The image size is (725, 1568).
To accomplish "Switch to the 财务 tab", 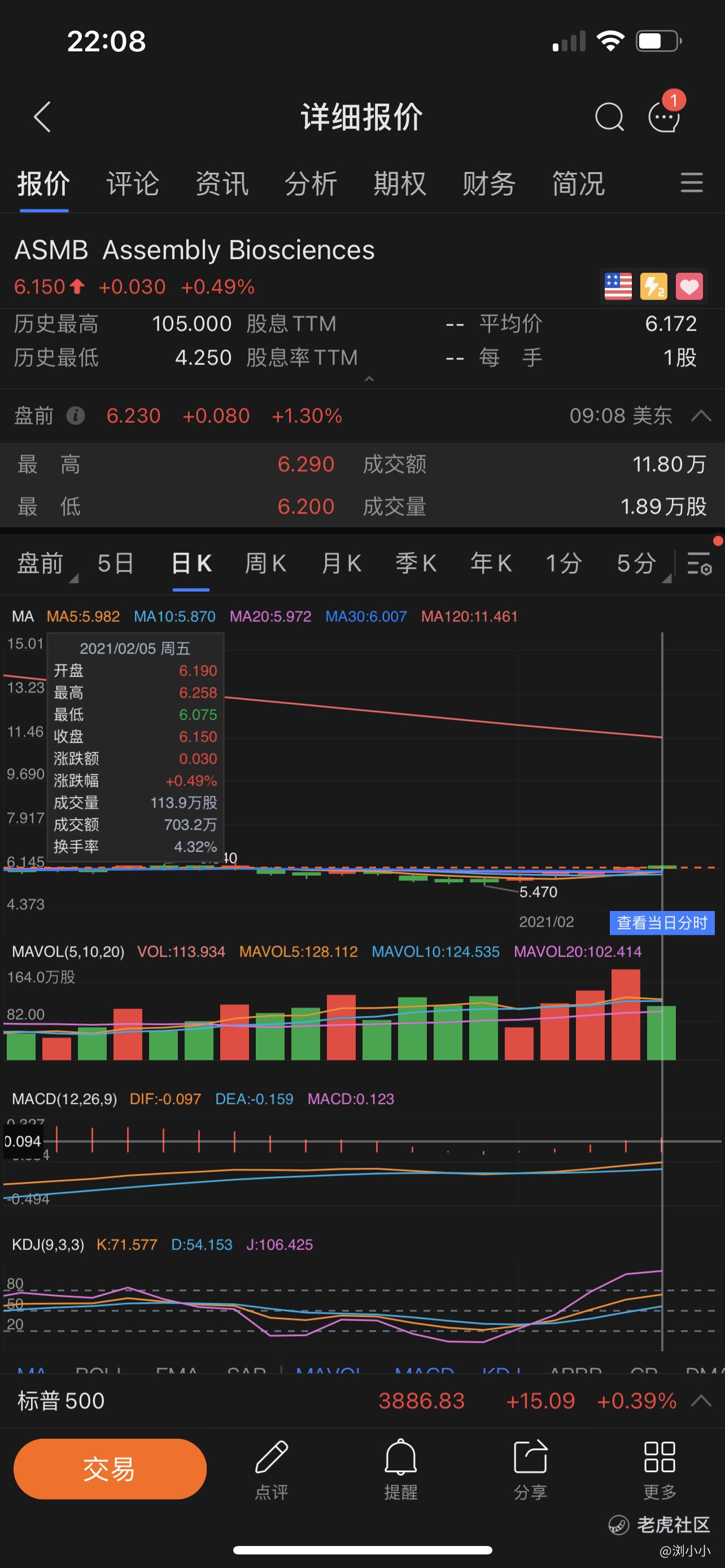I will click(489, 183).
